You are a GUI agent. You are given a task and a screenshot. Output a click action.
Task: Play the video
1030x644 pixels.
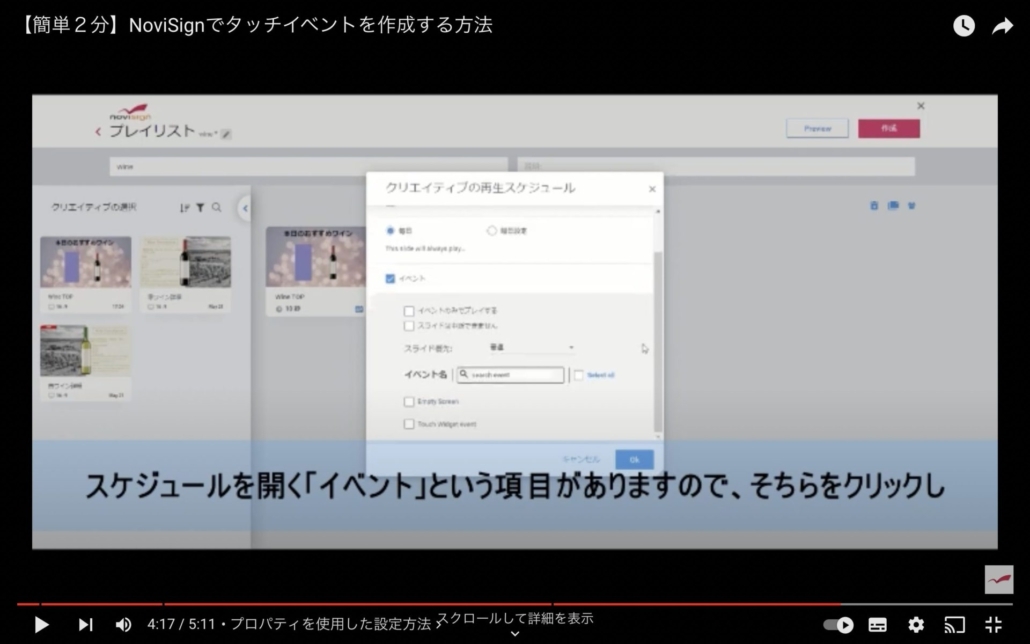coord(41,624)
